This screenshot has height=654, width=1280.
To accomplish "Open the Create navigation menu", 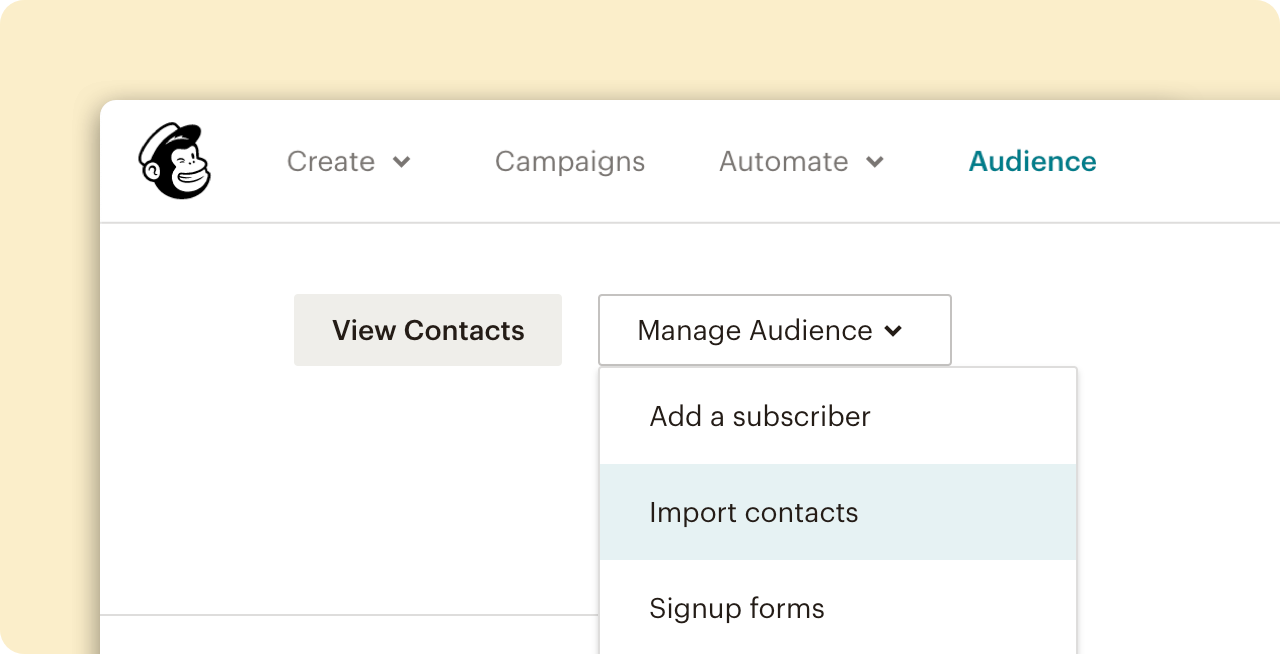I will point(348,161).
